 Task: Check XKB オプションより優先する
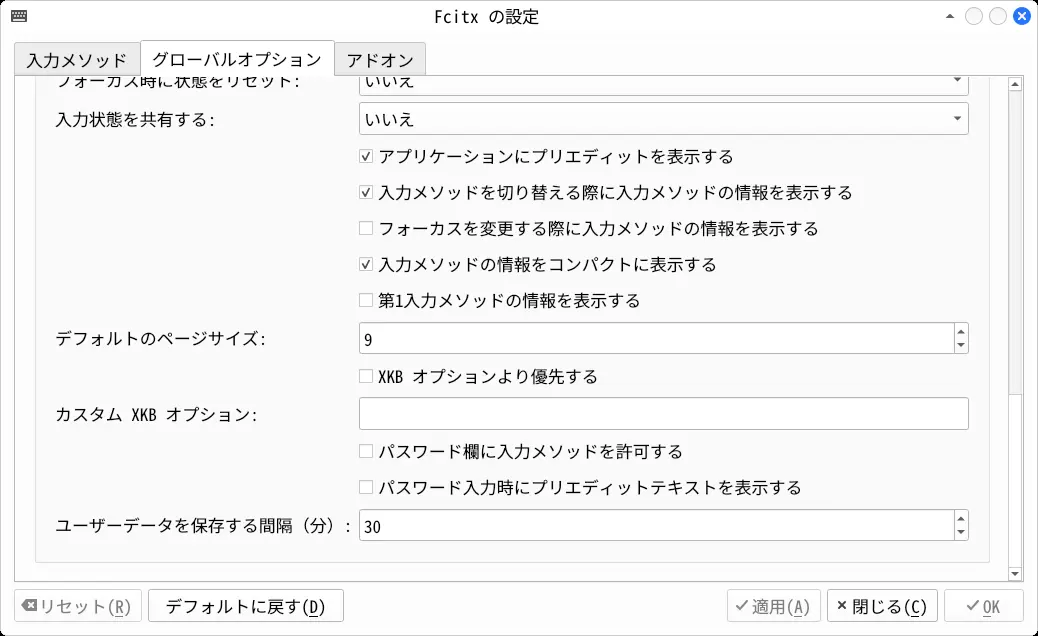pos(366,377)
